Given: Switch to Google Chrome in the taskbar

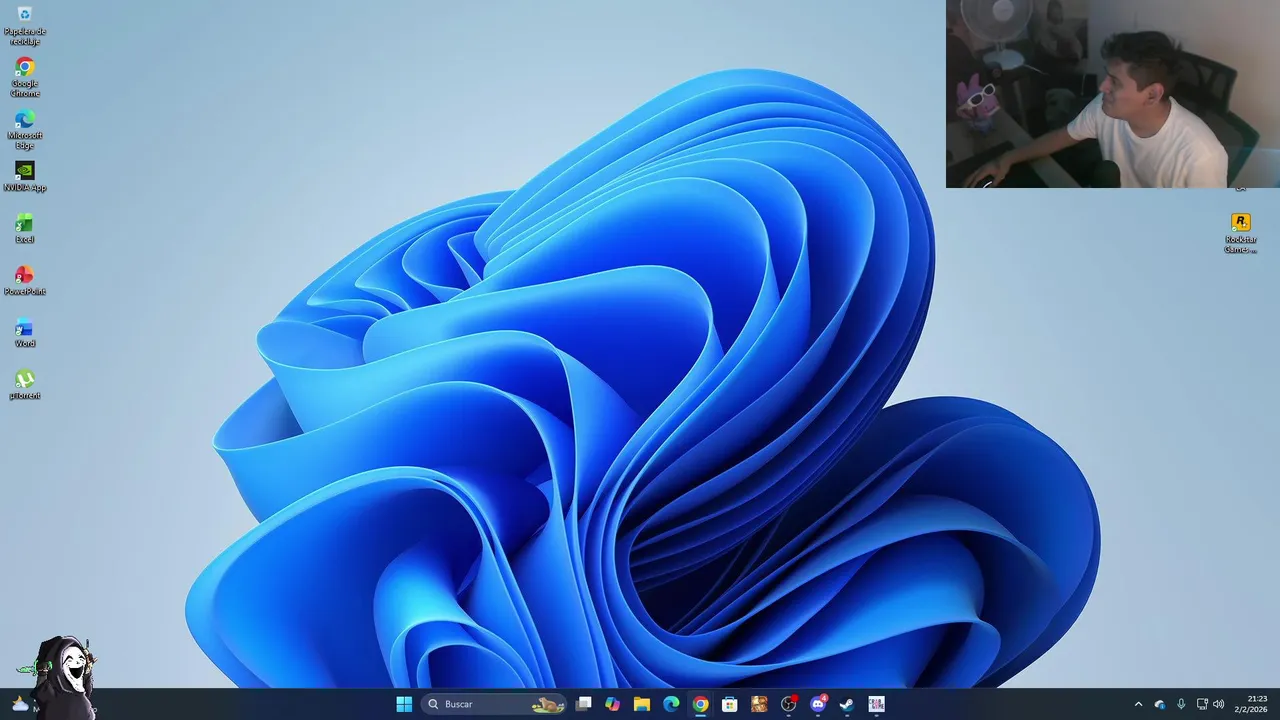Looking at the screenshot, I should tap(701, 704).
